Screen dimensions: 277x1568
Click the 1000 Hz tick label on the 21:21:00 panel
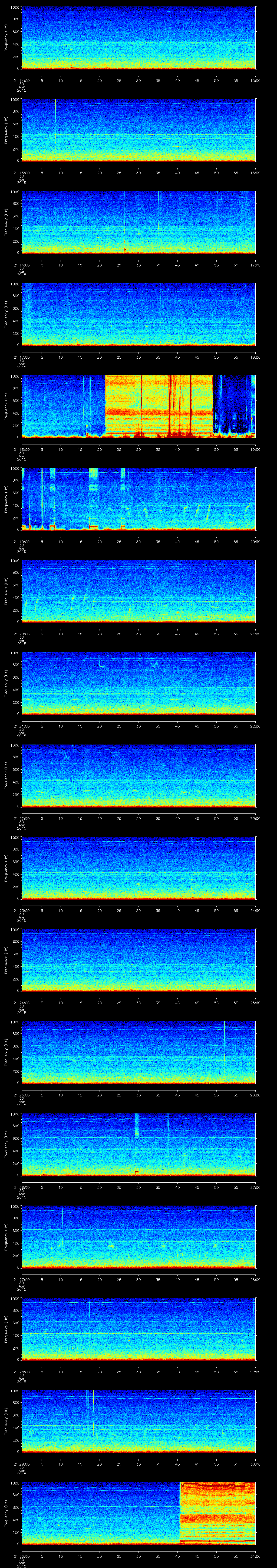[15, 654]
